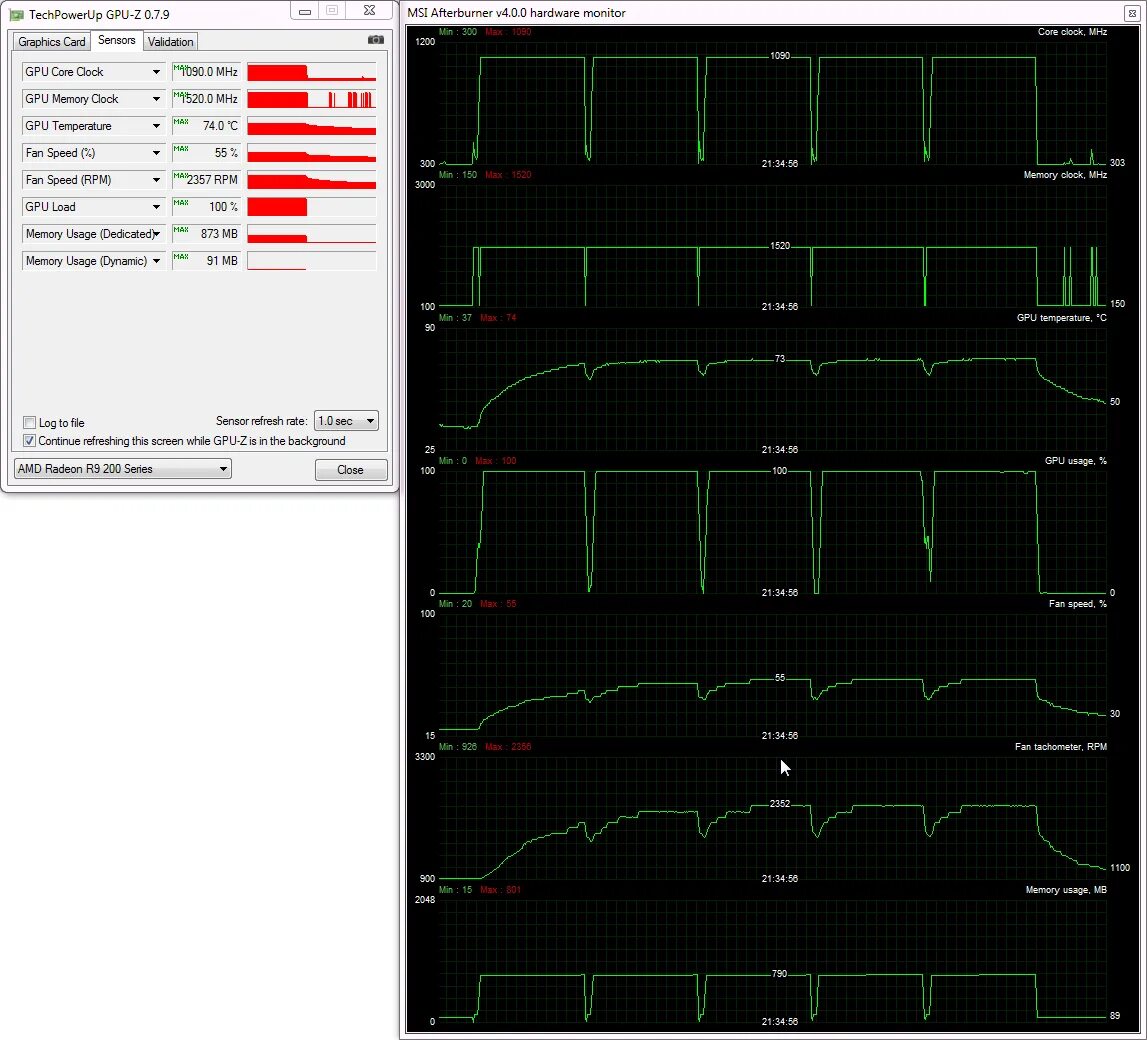Close the MSI Afterburner hardware monitor window

pyautogui.click(x=1132, y=12)
